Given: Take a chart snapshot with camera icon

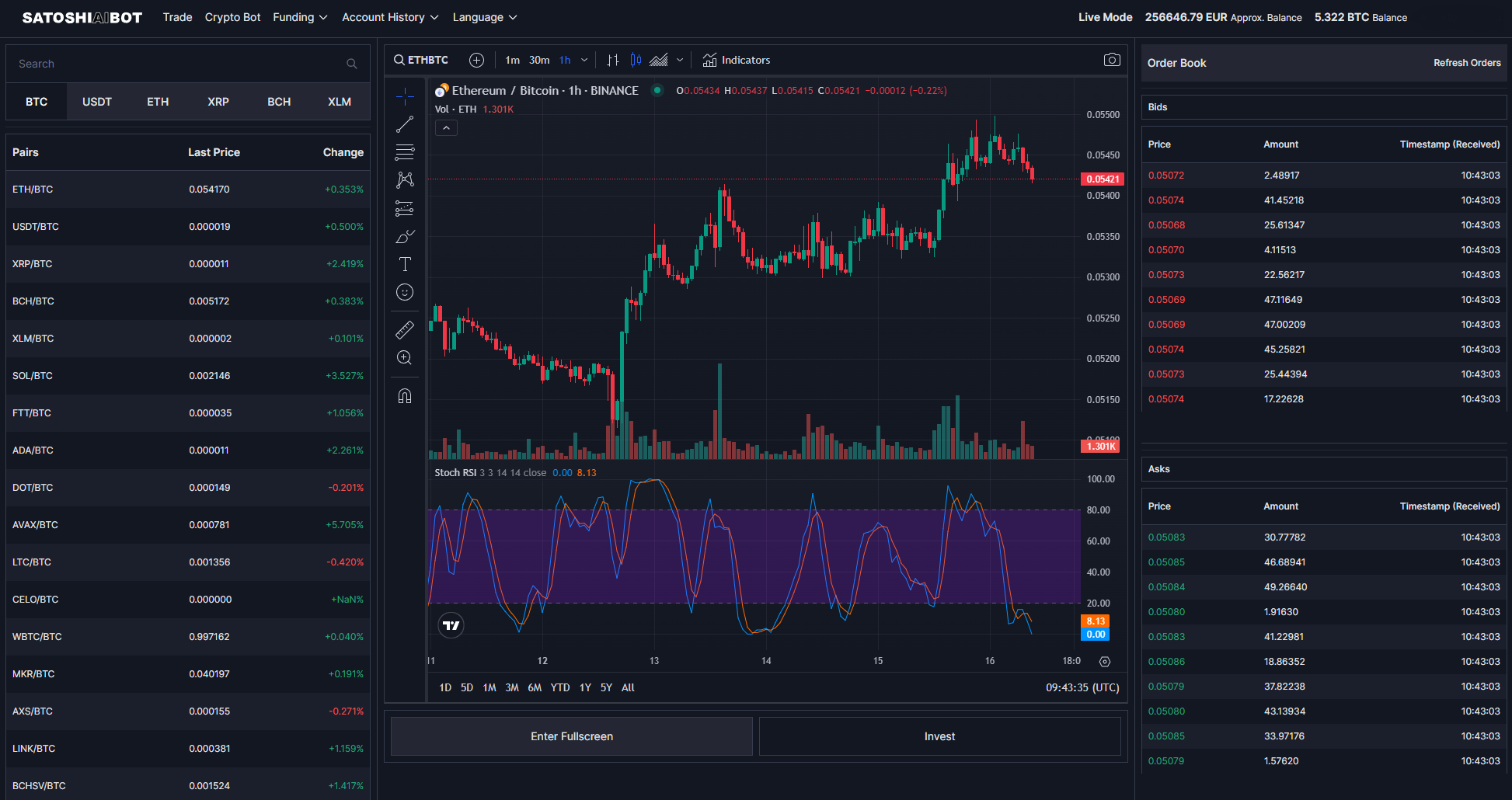Looking at the screenshot, I should coord(1112,60).
